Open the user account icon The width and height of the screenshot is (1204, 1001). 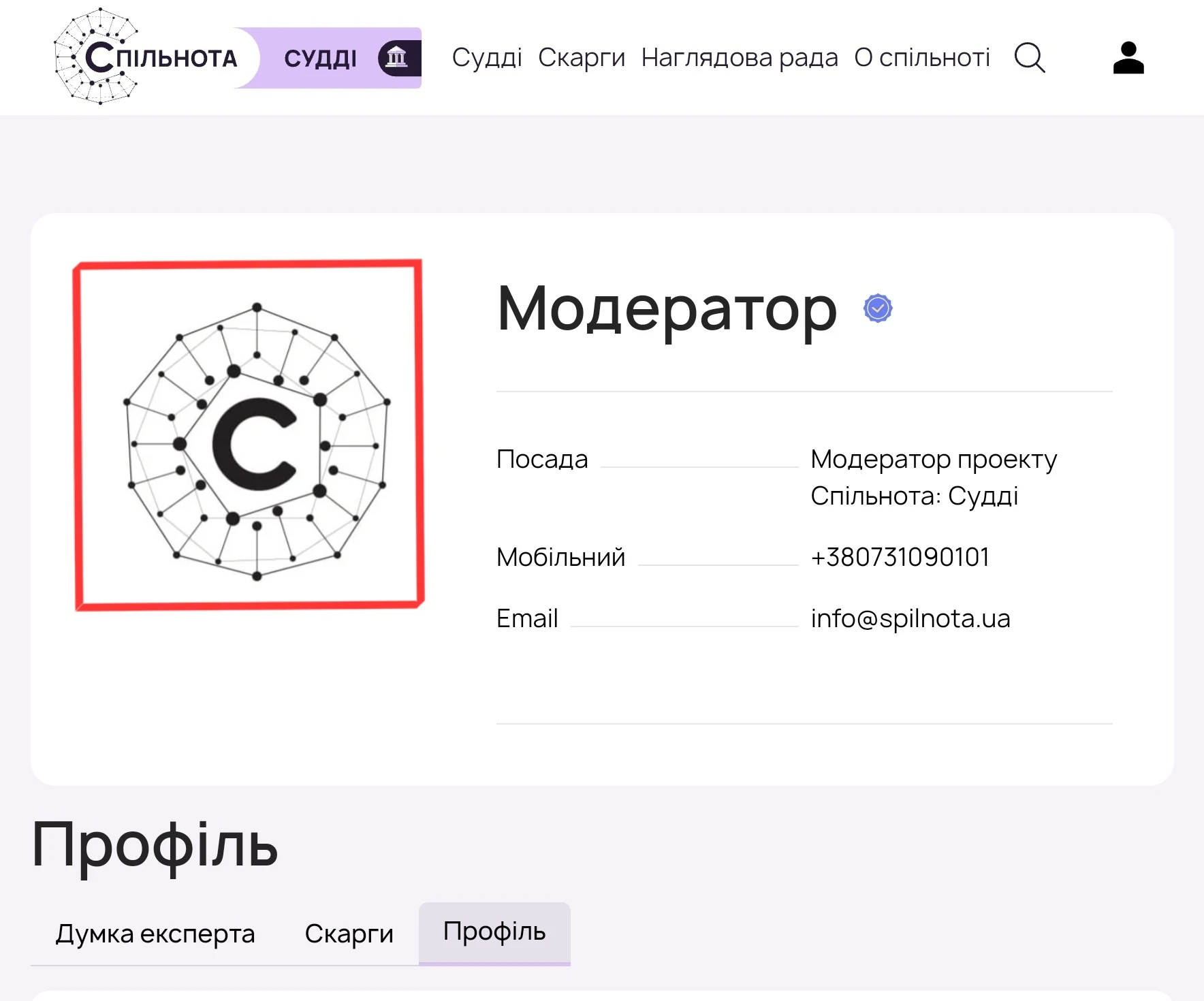(x=1128, y=58)
